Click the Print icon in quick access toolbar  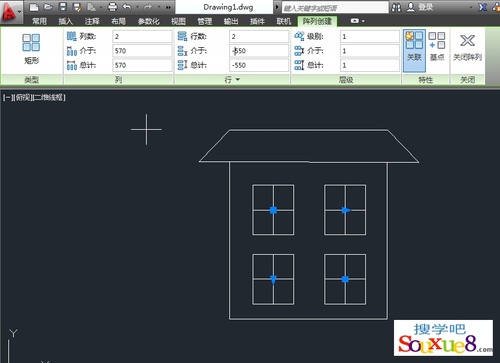point(113,7)
